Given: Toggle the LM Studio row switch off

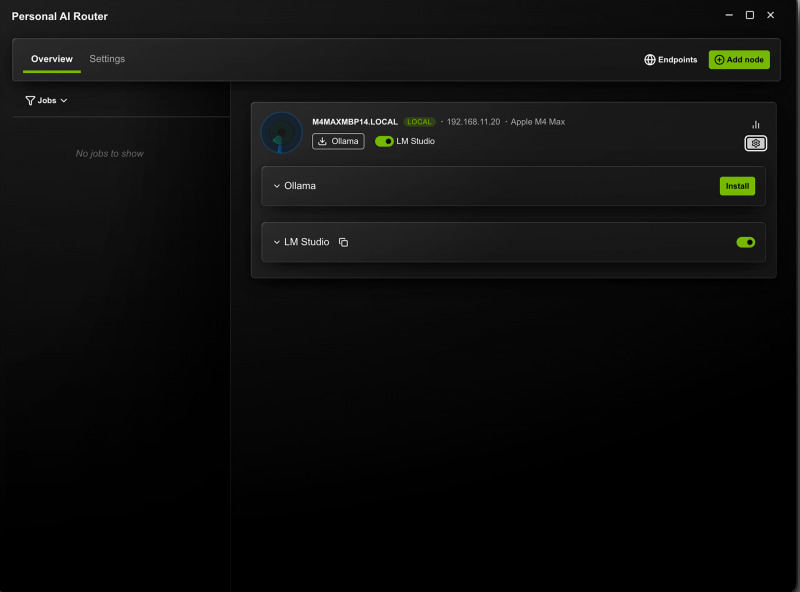Looking at the screenshot, I should (x=745, y=242).
